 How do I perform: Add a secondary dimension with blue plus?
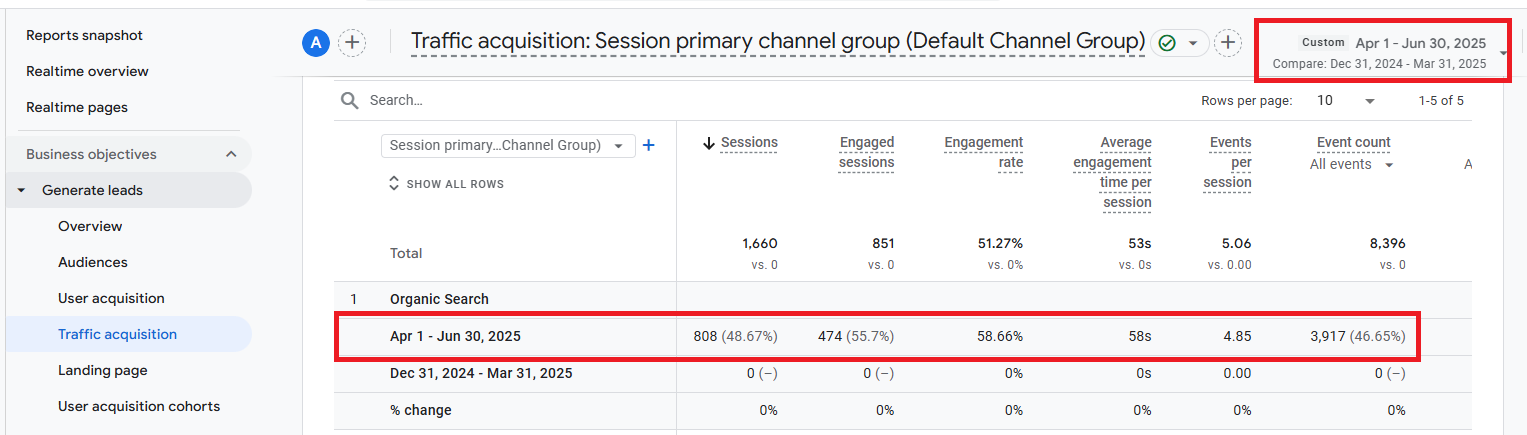point(648,145)
